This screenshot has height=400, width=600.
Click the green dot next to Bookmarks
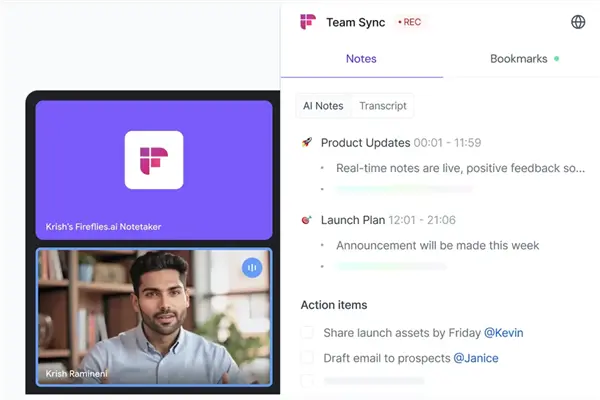click(x=557, y=59)
